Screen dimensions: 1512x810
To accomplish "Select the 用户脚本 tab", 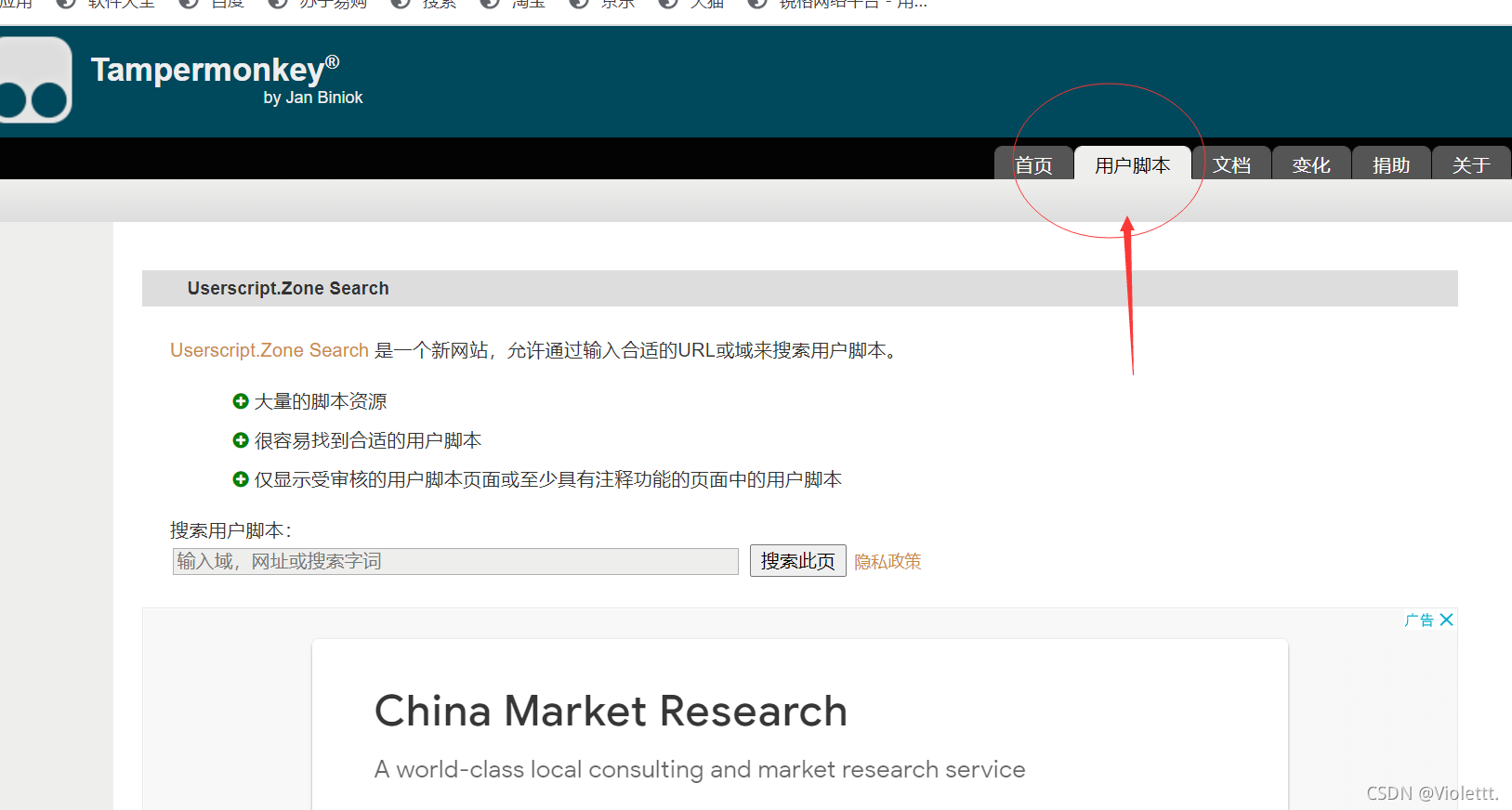I will coord(1132,164).
